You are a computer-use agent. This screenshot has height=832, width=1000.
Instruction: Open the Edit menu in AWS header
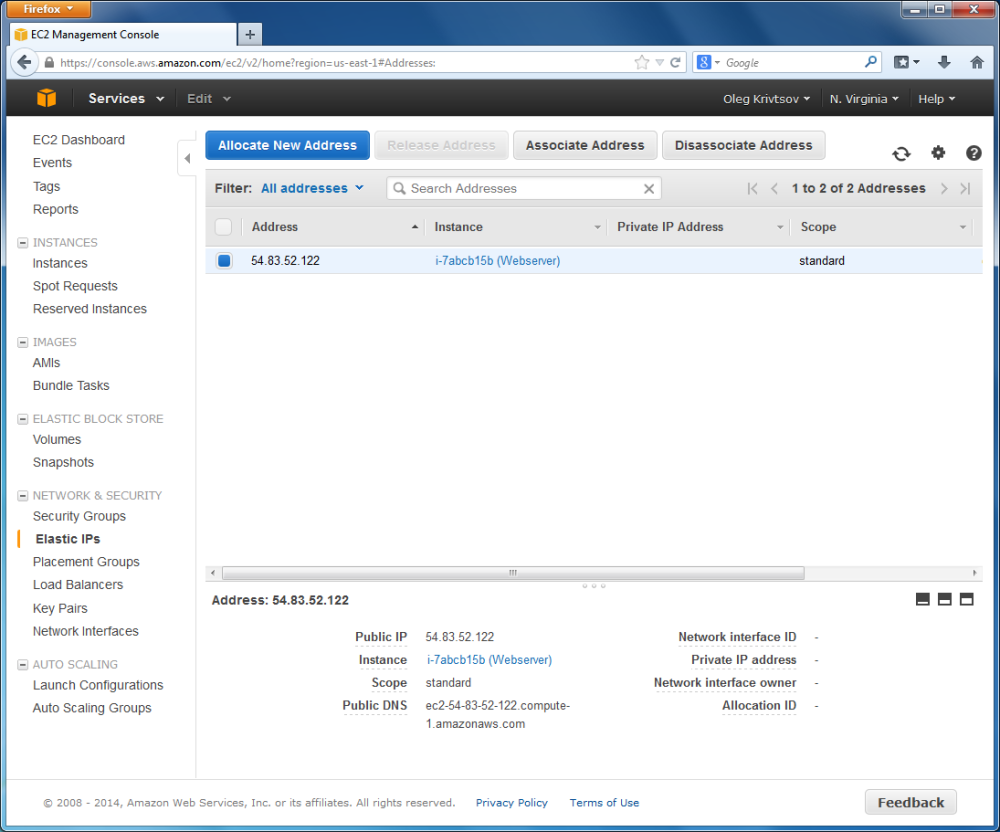point(208,99)
